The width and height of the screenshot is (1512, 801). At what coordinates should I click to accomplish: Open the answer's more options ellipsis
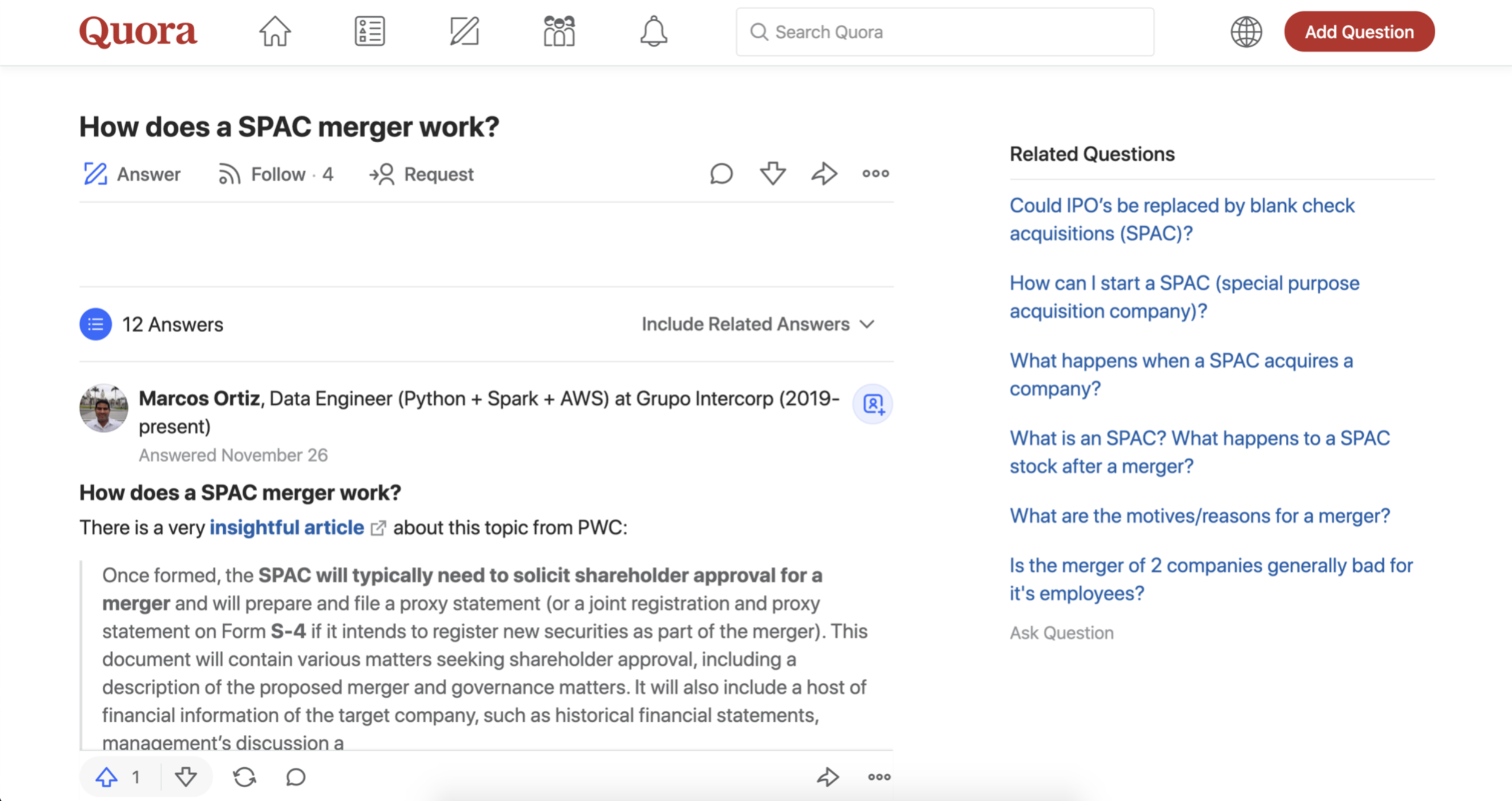[879, 777]
